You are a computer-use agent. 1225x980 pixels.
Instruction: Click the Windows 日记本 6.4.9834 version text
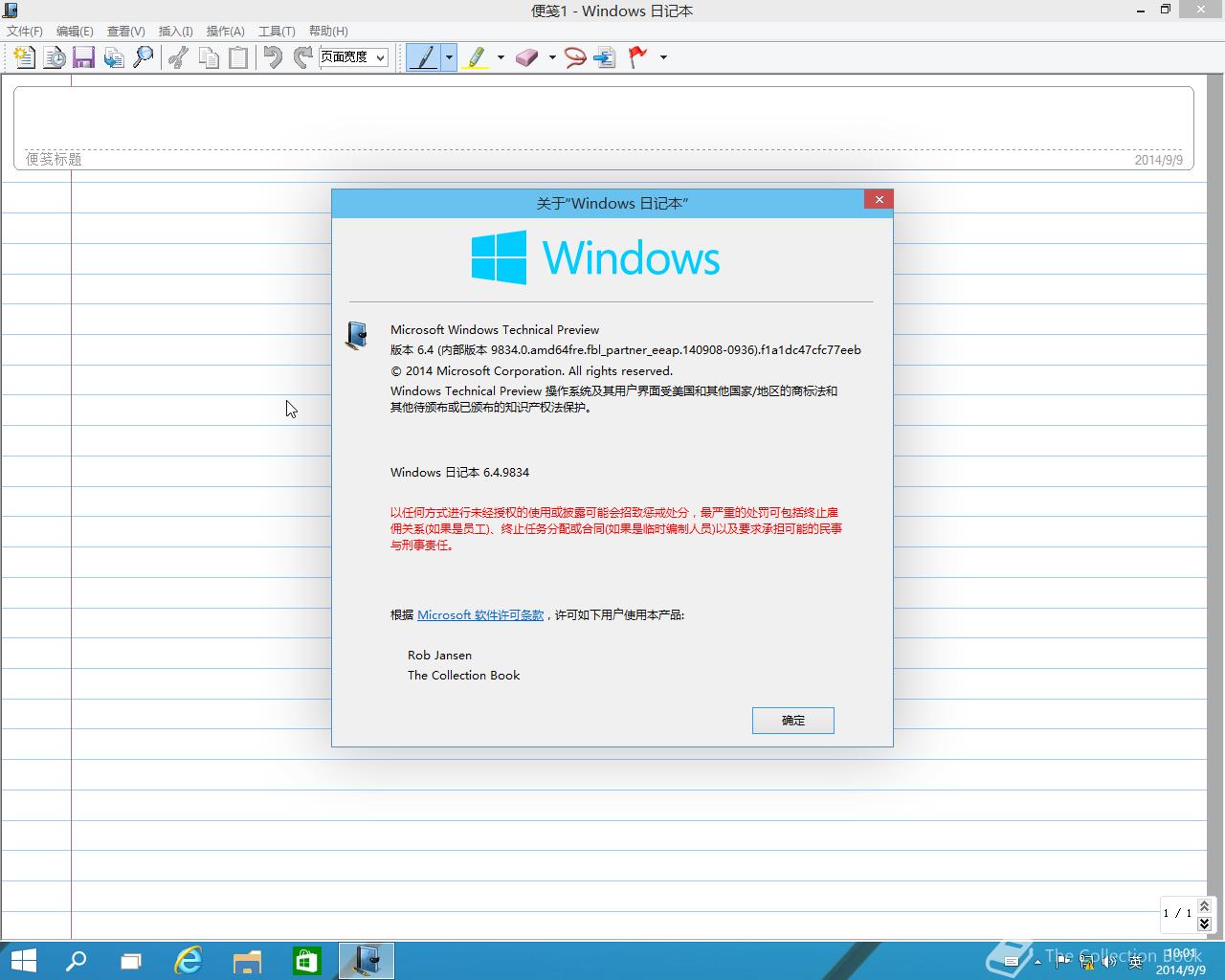click(x=459, y=473)
